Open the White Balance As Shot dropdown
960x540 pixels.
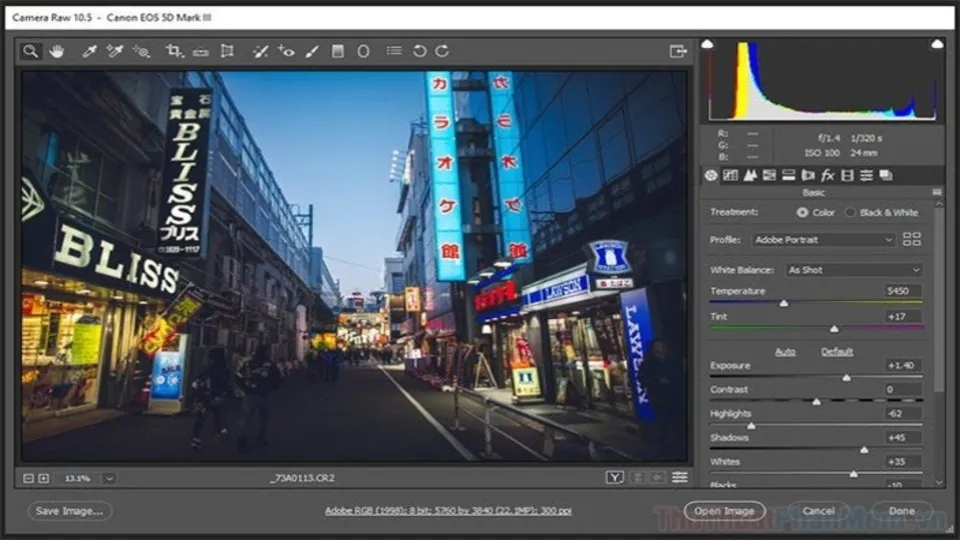[x=854, y=270]
